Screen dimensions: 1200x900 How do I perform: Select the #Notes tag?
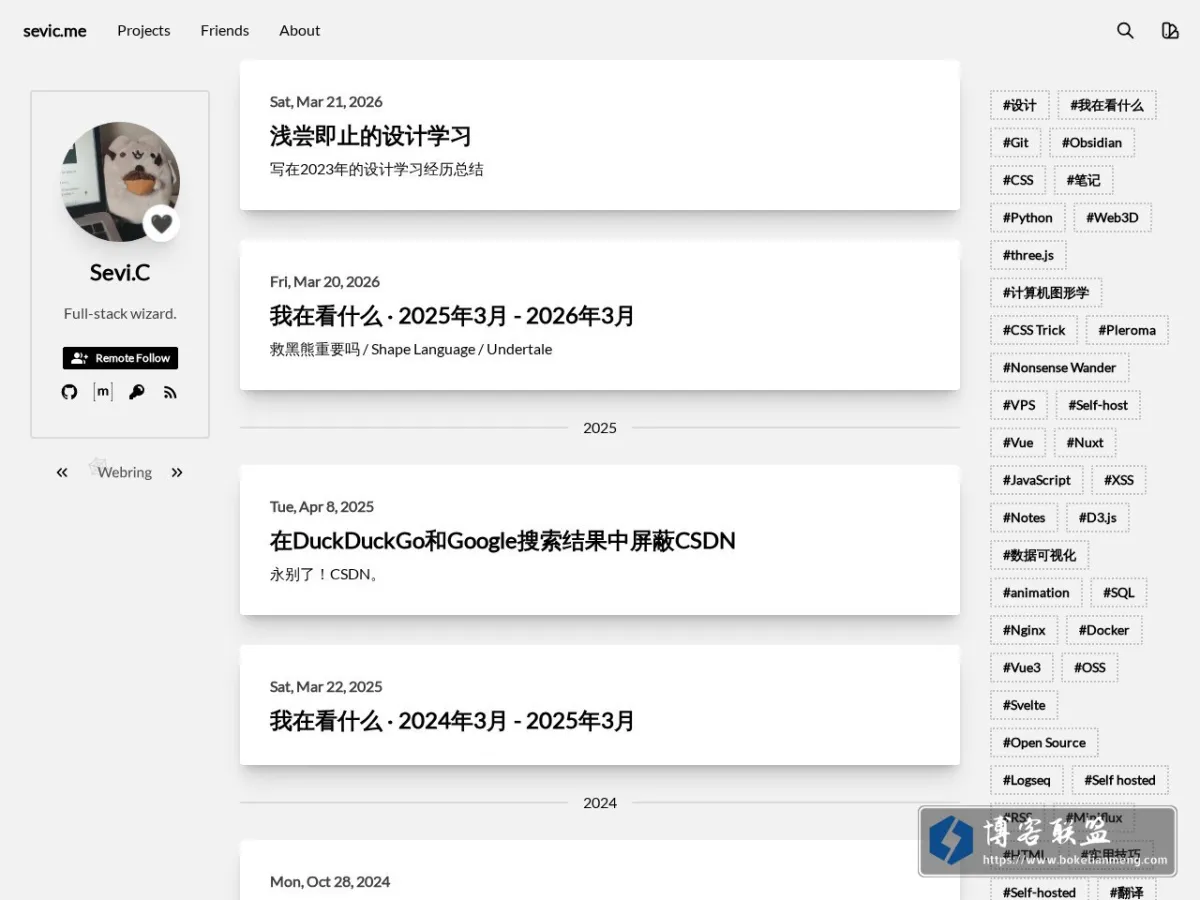pyautogui.click(x=1024, y=518)
